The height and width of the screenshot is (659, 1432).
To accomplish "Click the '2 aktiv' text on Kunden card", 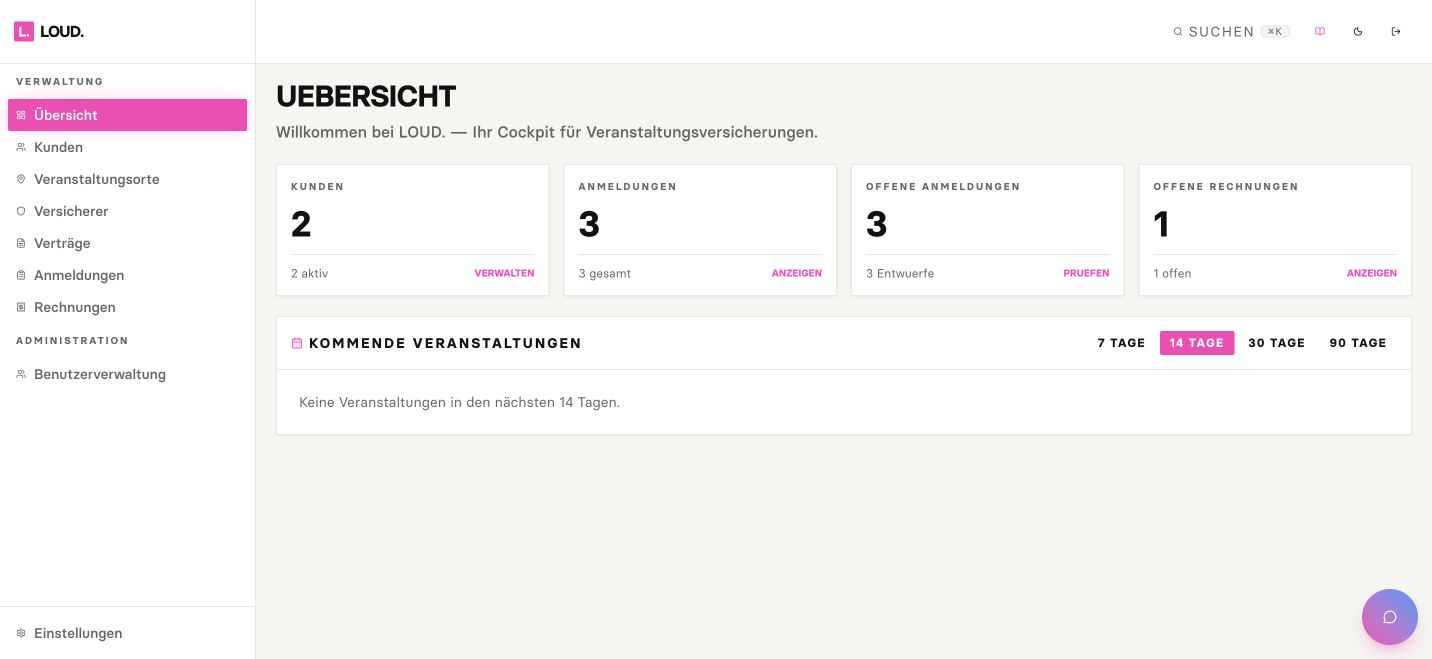I will pyautogui.click(x=309, y=273).
